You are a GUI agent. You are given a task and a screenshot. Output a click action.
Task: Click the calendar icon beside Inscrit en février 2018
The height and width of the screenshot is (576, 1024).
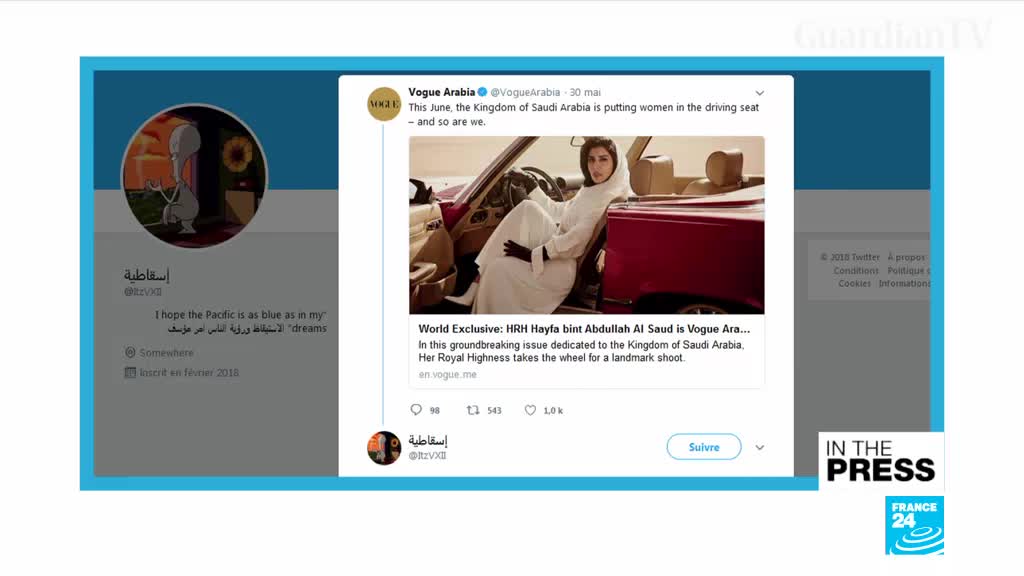[x=130, y=372]
